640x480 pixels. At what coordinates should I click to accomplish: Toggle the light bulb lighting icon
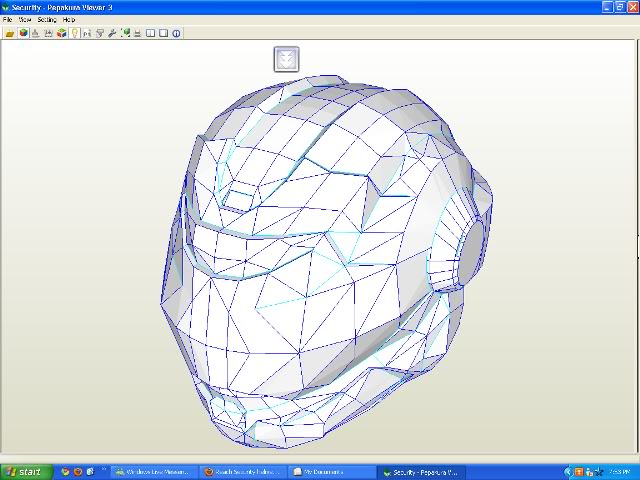[75, 33]
